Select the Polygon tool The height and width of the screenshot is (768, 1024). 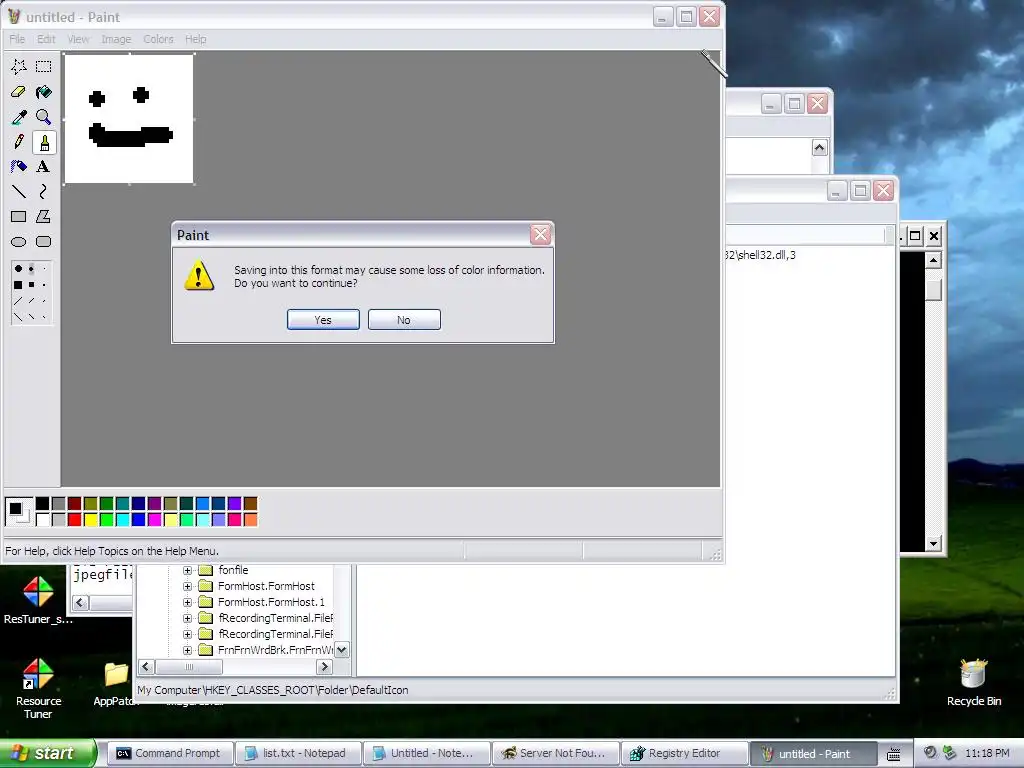pyautogui.click(x=44, y=217)
